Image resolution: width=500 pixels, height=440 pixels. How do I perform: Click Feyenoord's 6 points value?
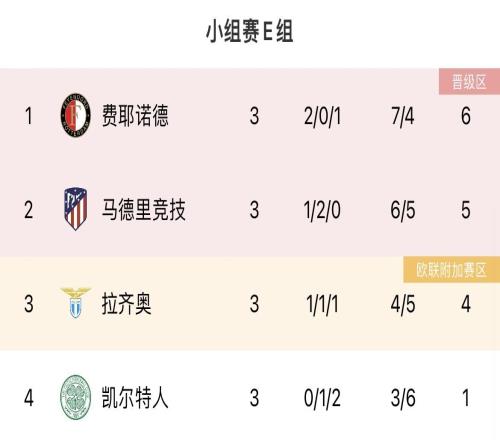point(466,116)
